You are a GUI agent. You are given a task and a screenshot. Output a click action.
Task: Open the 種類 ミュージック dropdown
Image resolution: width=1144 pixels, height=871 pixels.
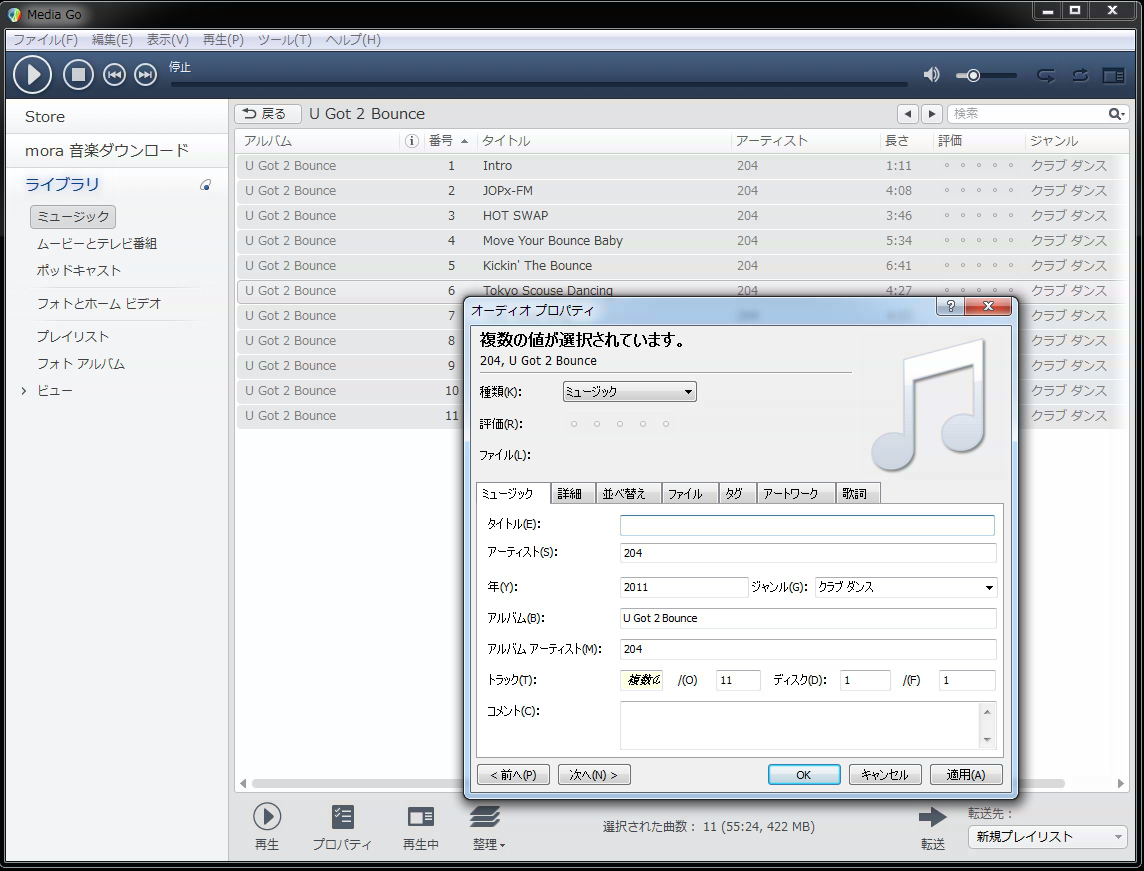coord(629,392)
